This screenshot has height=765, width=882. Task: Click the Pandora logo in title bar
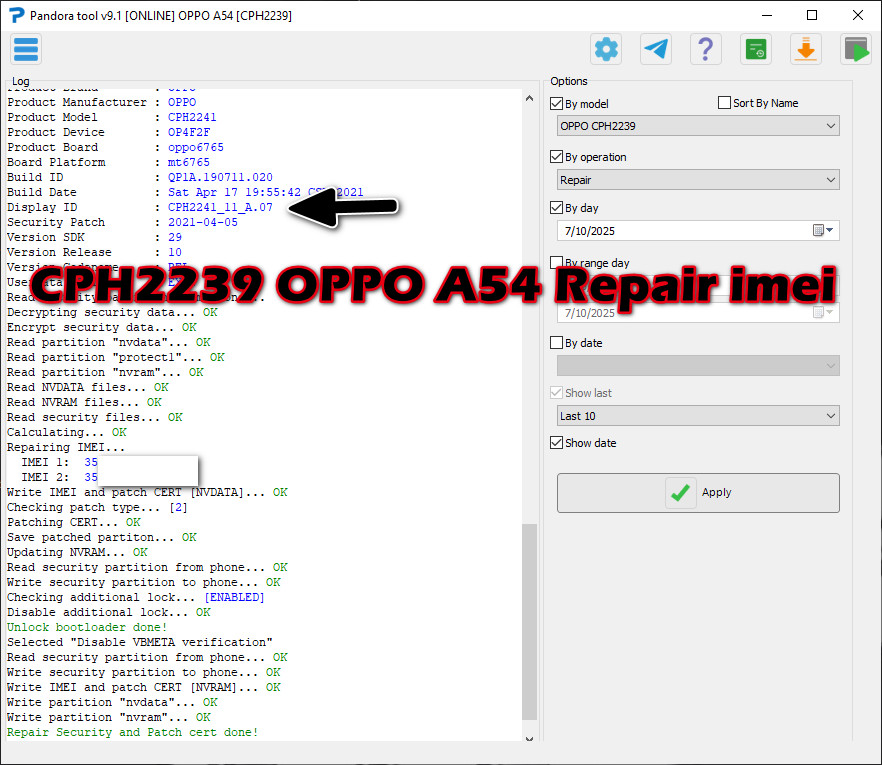coord(17,15)
